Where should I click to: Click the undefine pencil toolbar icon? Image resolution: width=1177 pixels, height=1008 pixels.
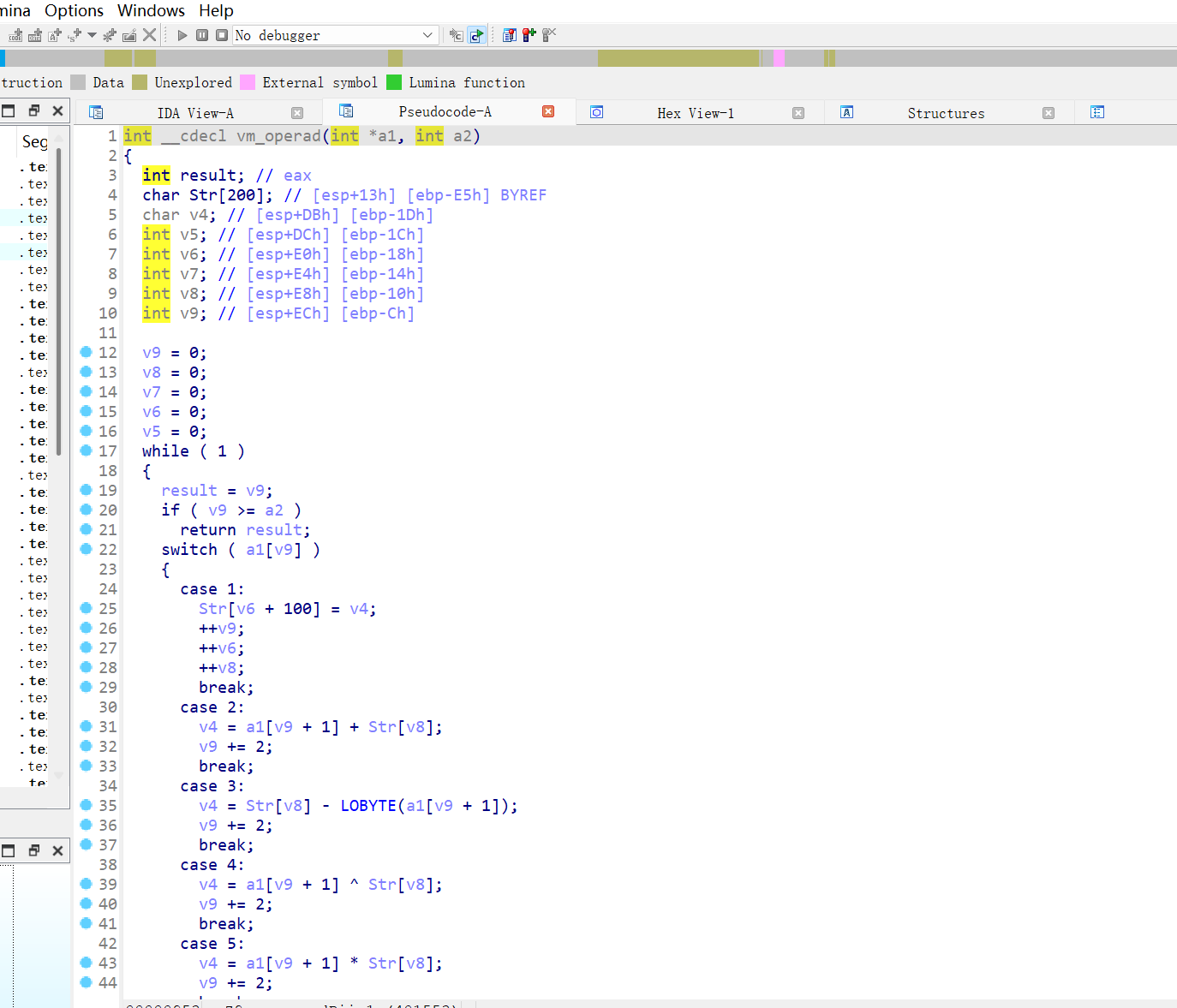click(129, 35)
